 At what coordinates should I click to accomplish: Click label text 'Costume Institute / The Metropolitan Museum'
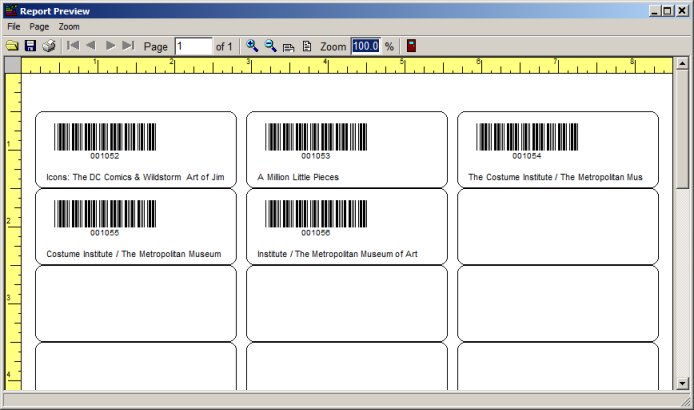134,254
